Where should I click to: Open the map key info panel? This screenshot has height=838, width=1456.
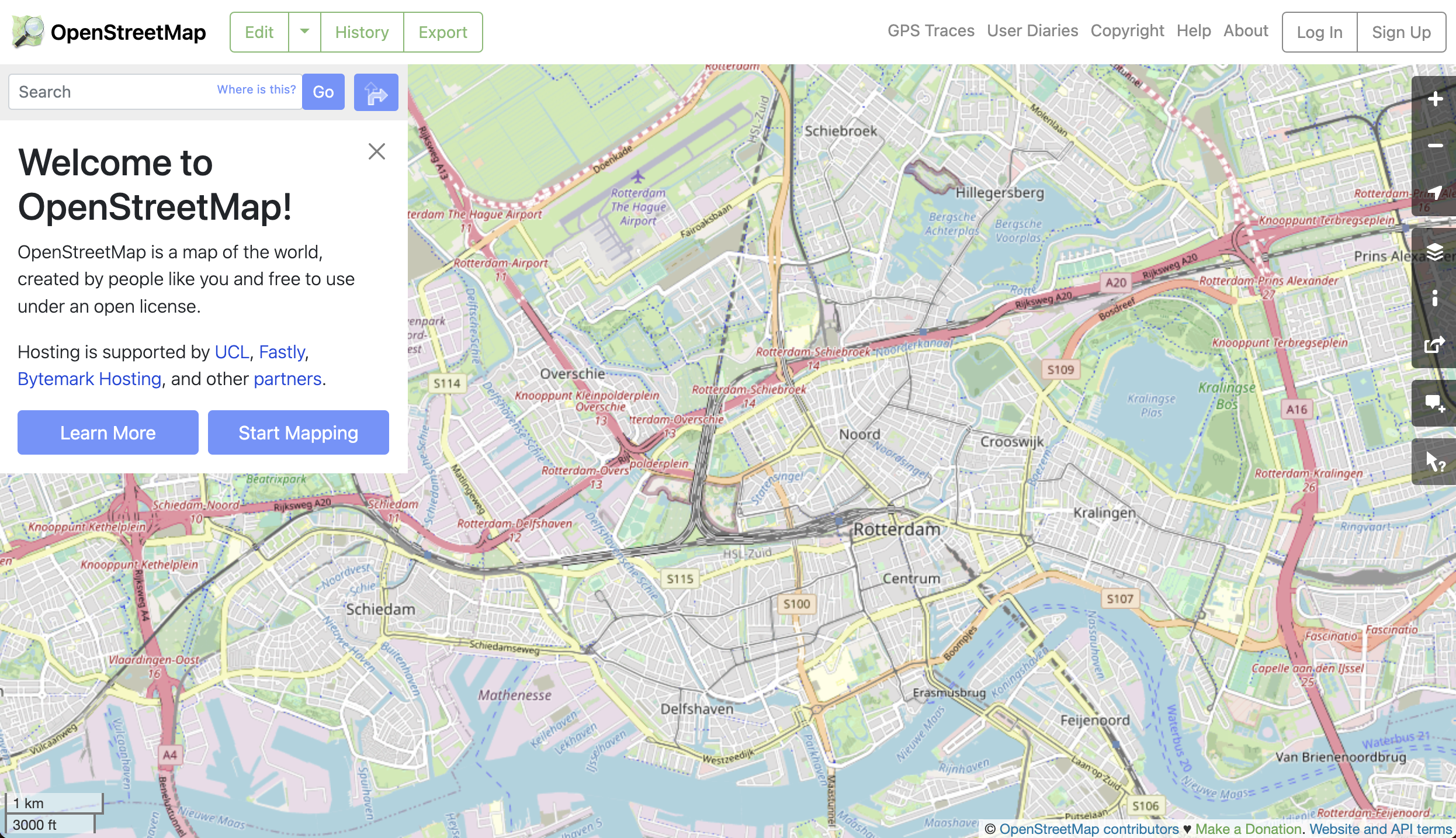(1435, 298)
